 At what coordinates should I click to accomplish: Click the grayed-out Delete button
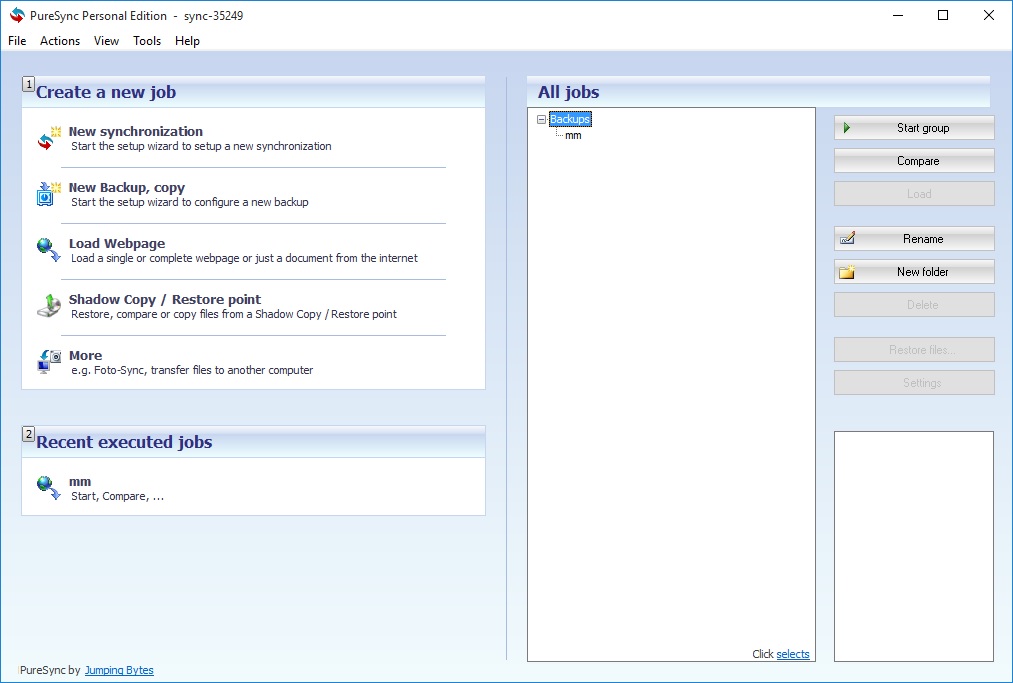(x=914, y=304)
